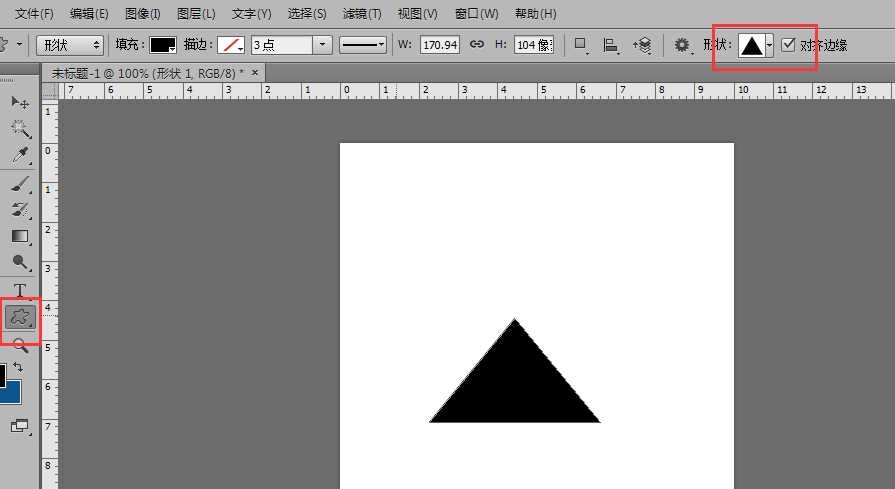Open the 形状 tool mode dropdown
This screenshot has width=895, height=489.
tap(69, 45)
